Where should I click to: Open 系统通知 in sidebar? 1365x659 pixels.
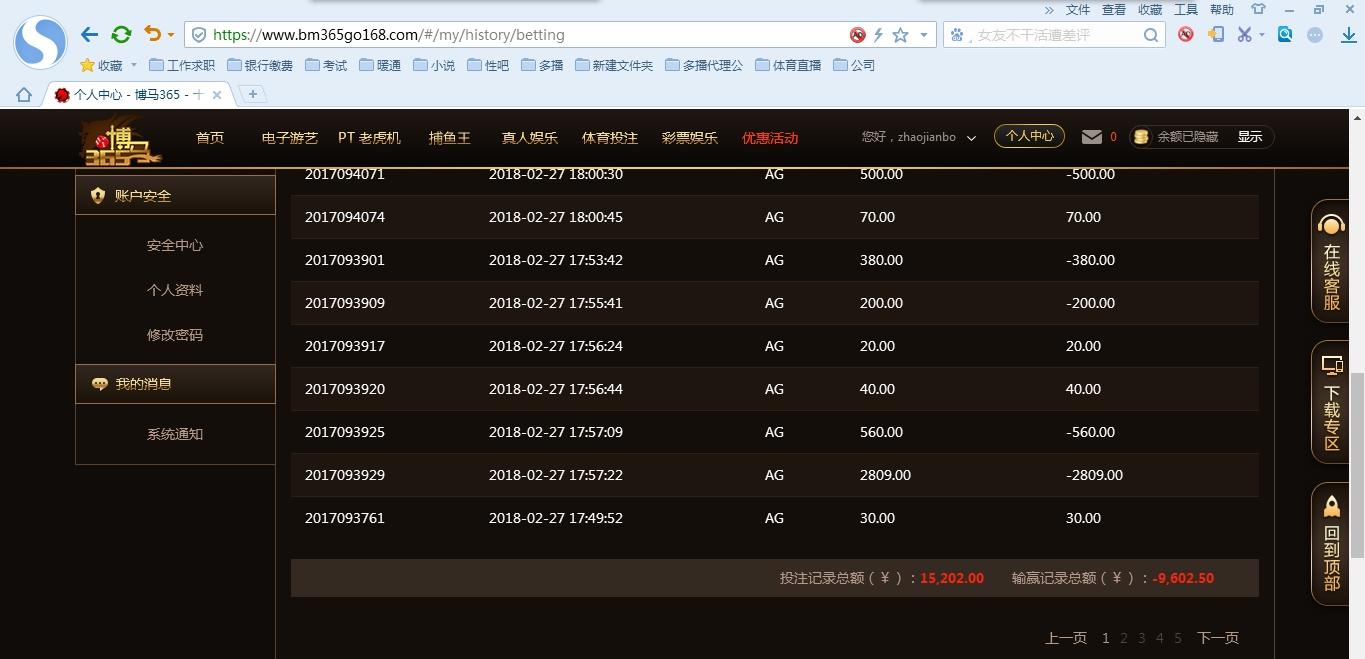pyautogui.click(x=175, y=434)
